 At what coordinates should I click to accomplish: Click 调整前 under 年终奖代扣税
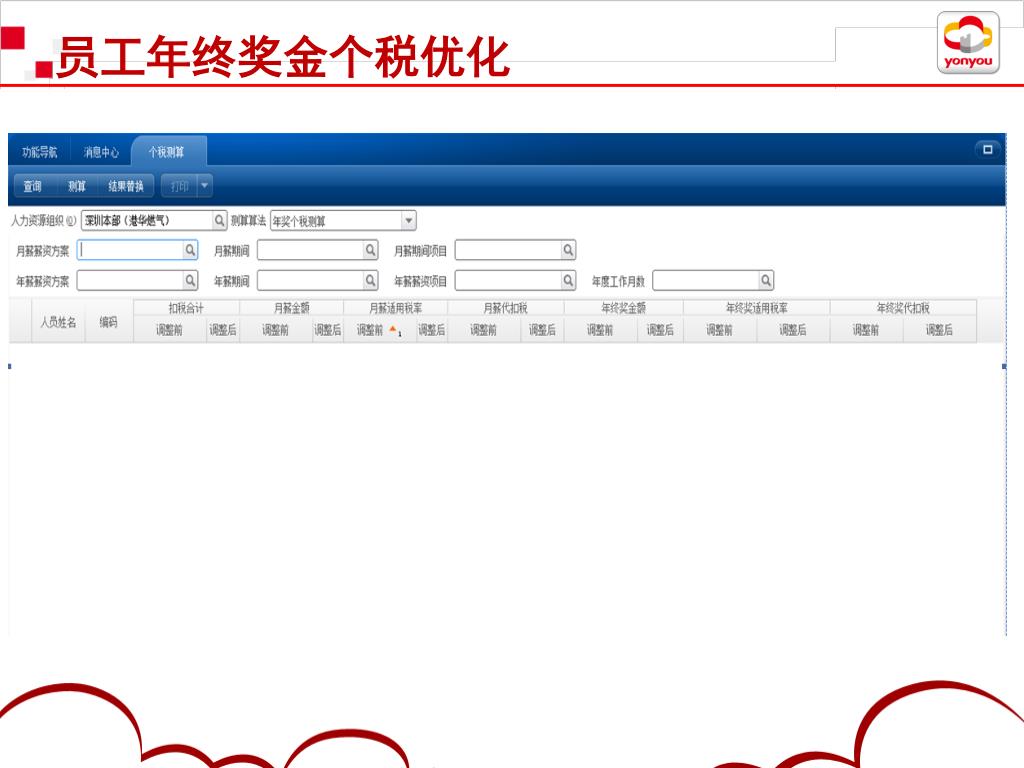click(x=866, y=330)
